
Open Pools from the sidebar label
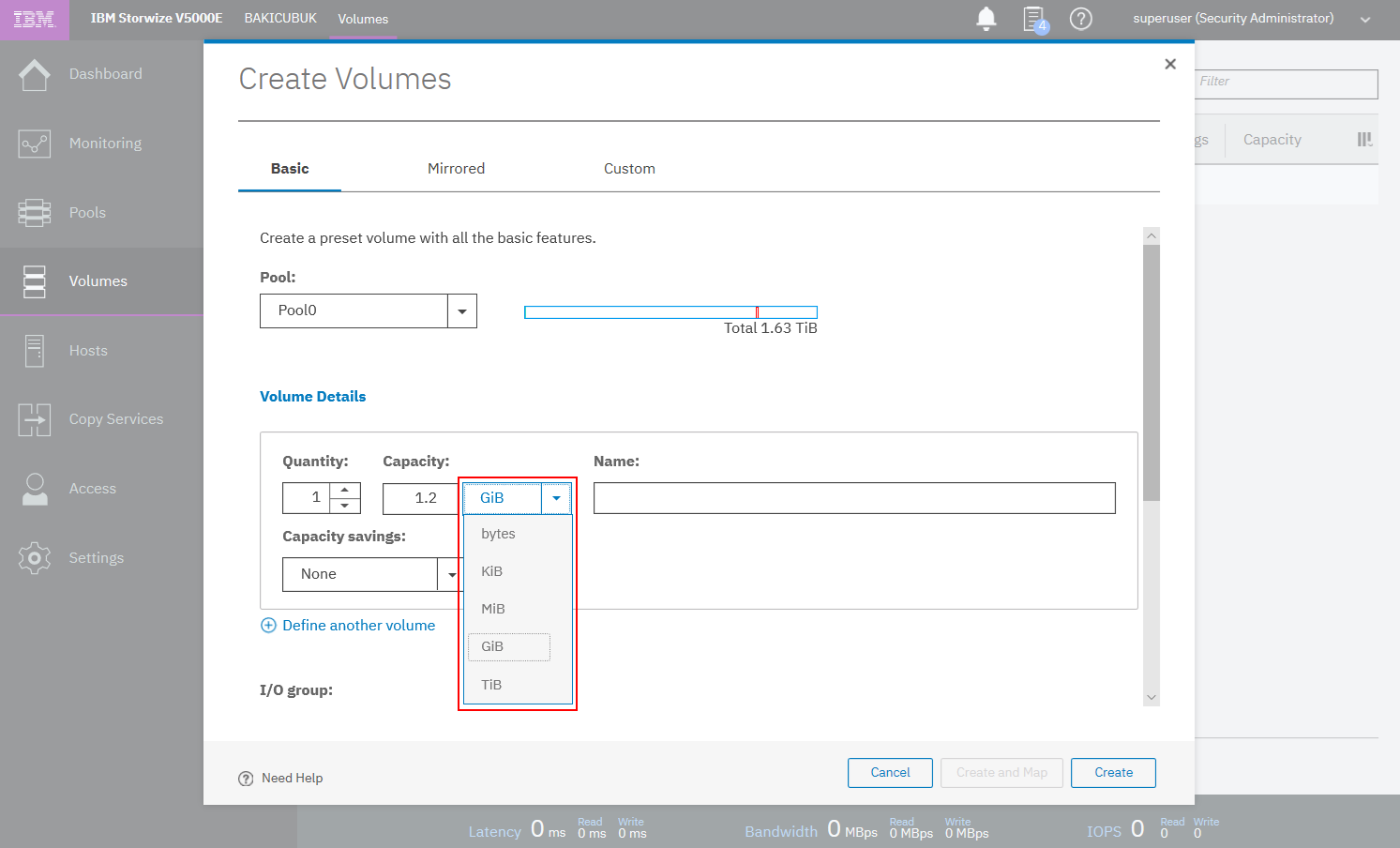(87, 213)
